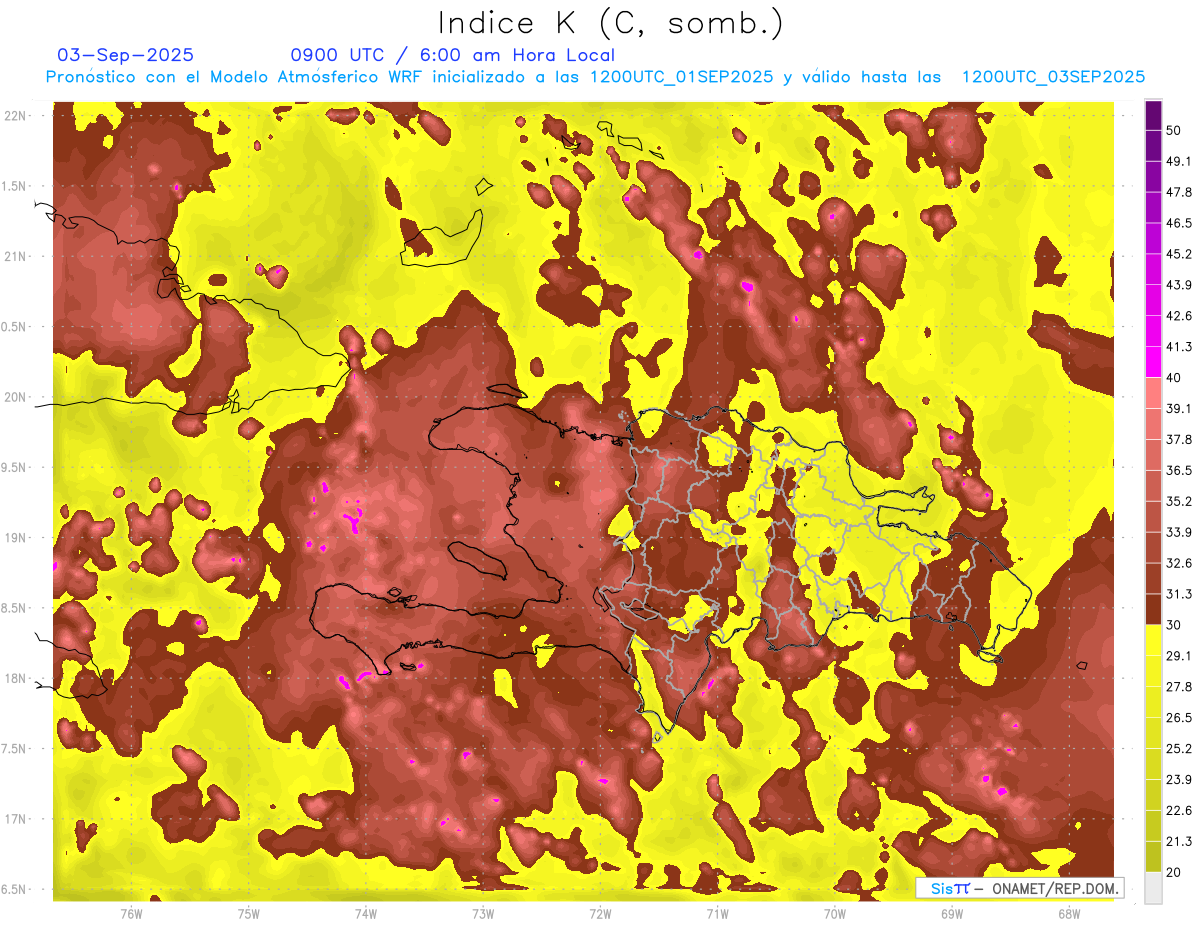
Task: Select the "20N" latitude label
Action: pyautogui.click(x=14, y=397)
